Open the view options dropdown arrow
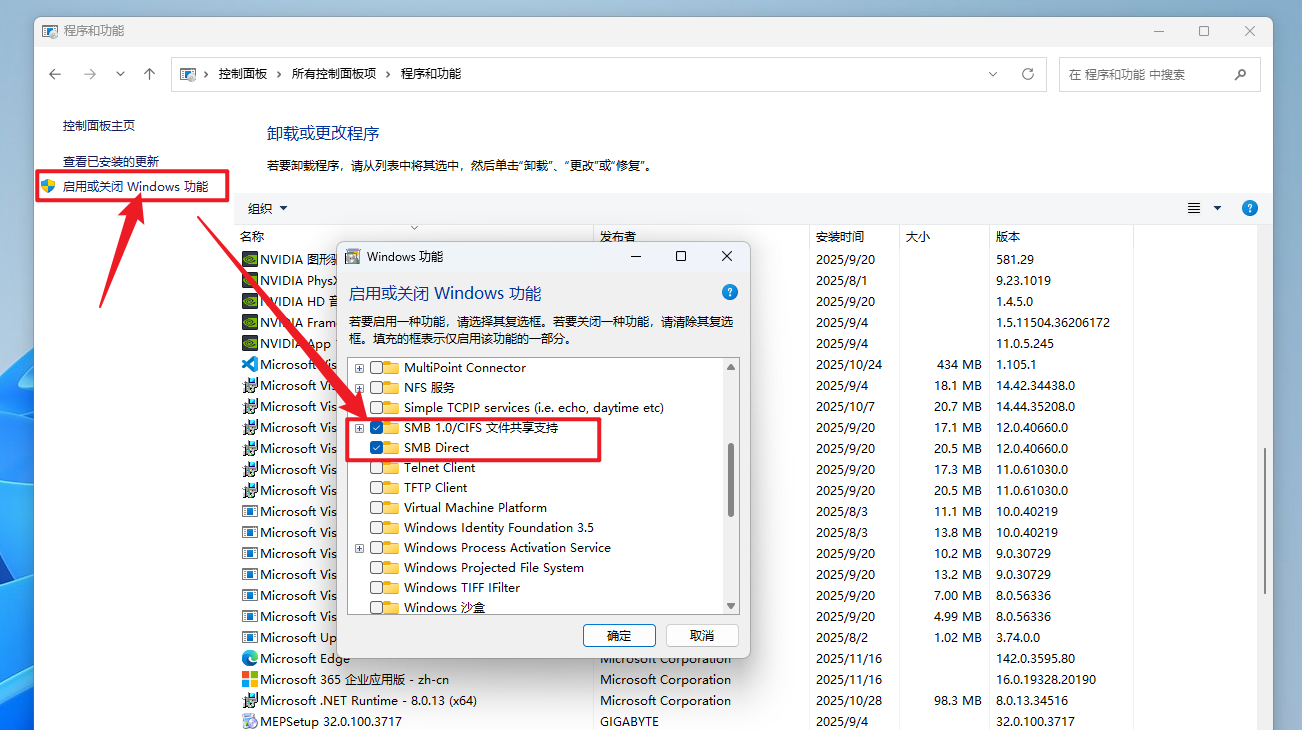This screenshot has width=1302, height=730. tap(1217, 208)
